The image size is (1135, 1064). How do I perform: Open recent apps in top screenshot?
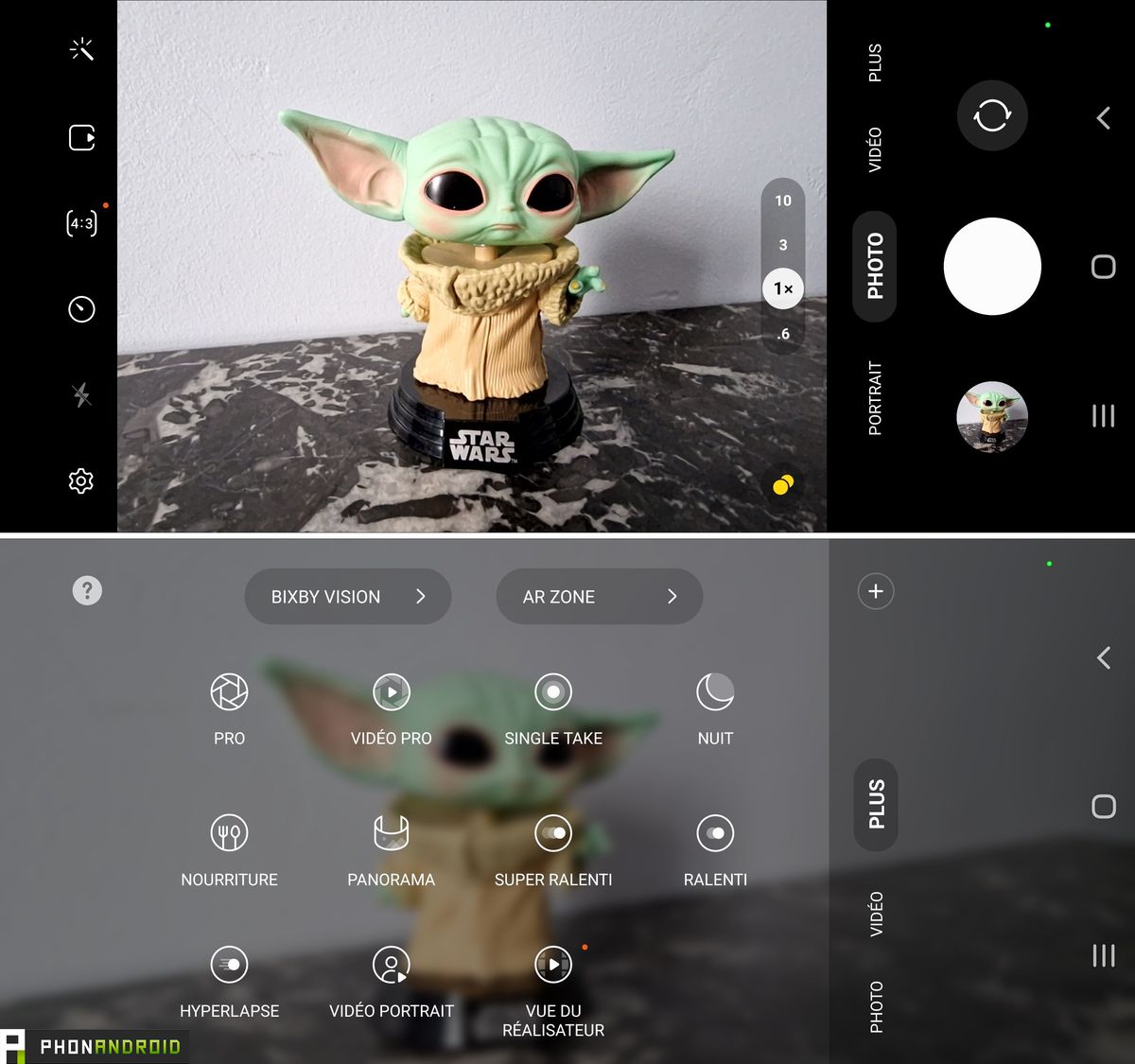pyautogui.click(x=1103, y=416)
